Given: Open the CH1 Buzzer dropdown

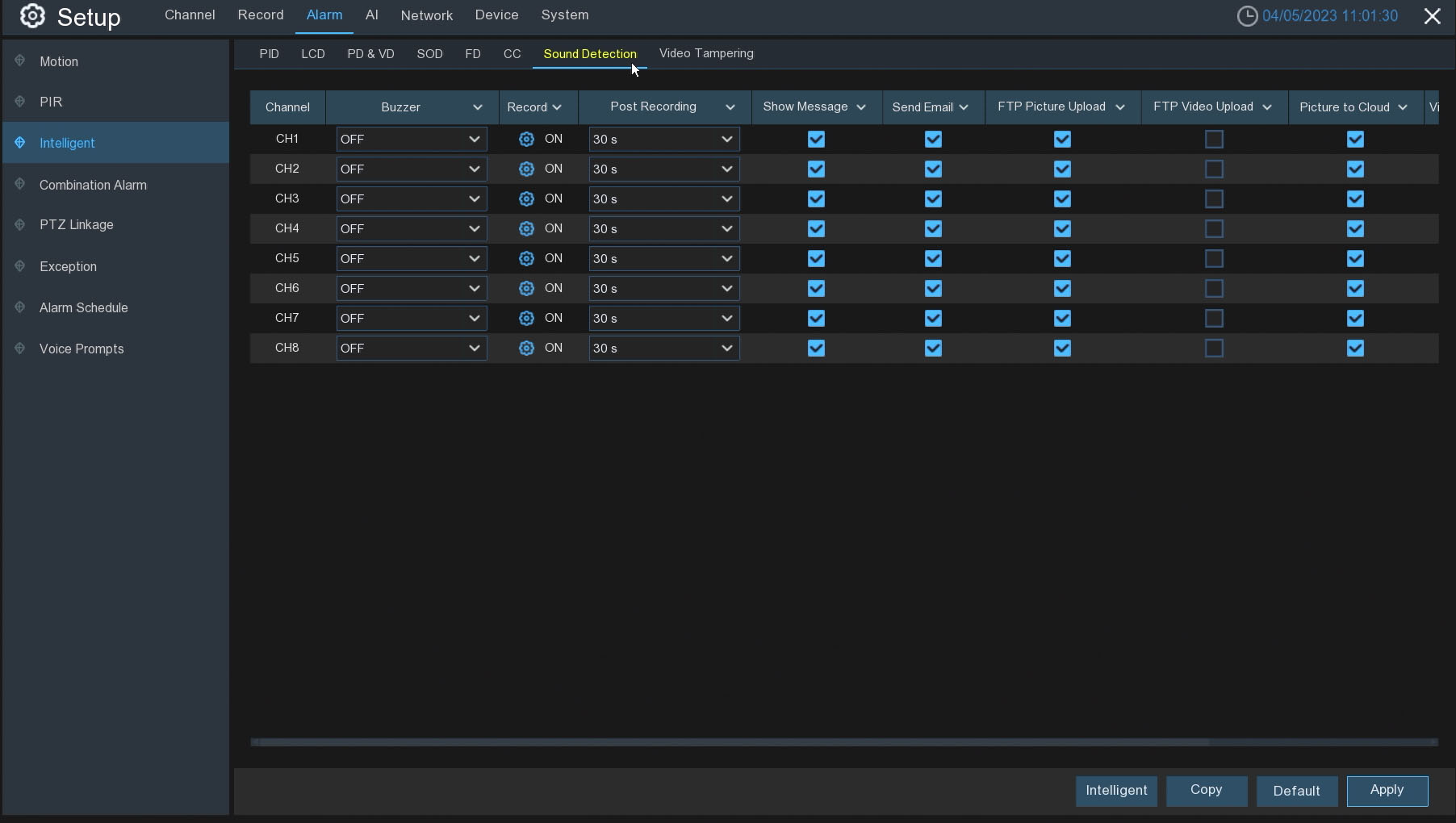Looking at the screenshot, I should point(412,140).
